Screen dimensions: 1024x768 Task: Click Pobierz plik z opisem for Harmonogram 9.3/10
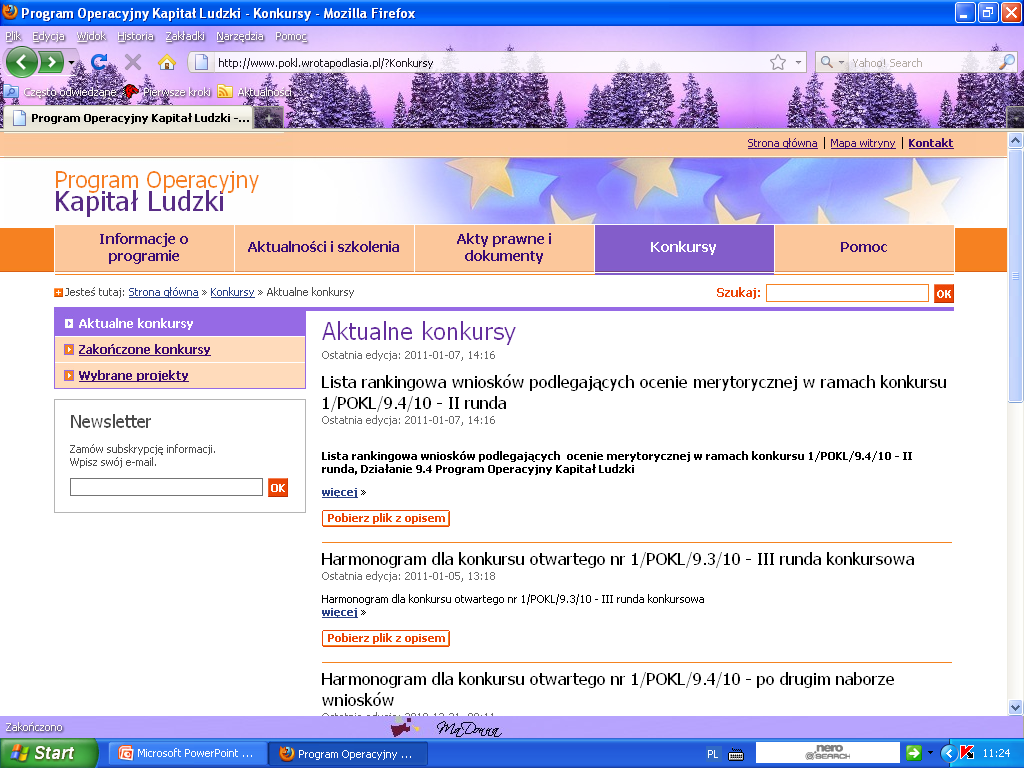coord(386,638)
